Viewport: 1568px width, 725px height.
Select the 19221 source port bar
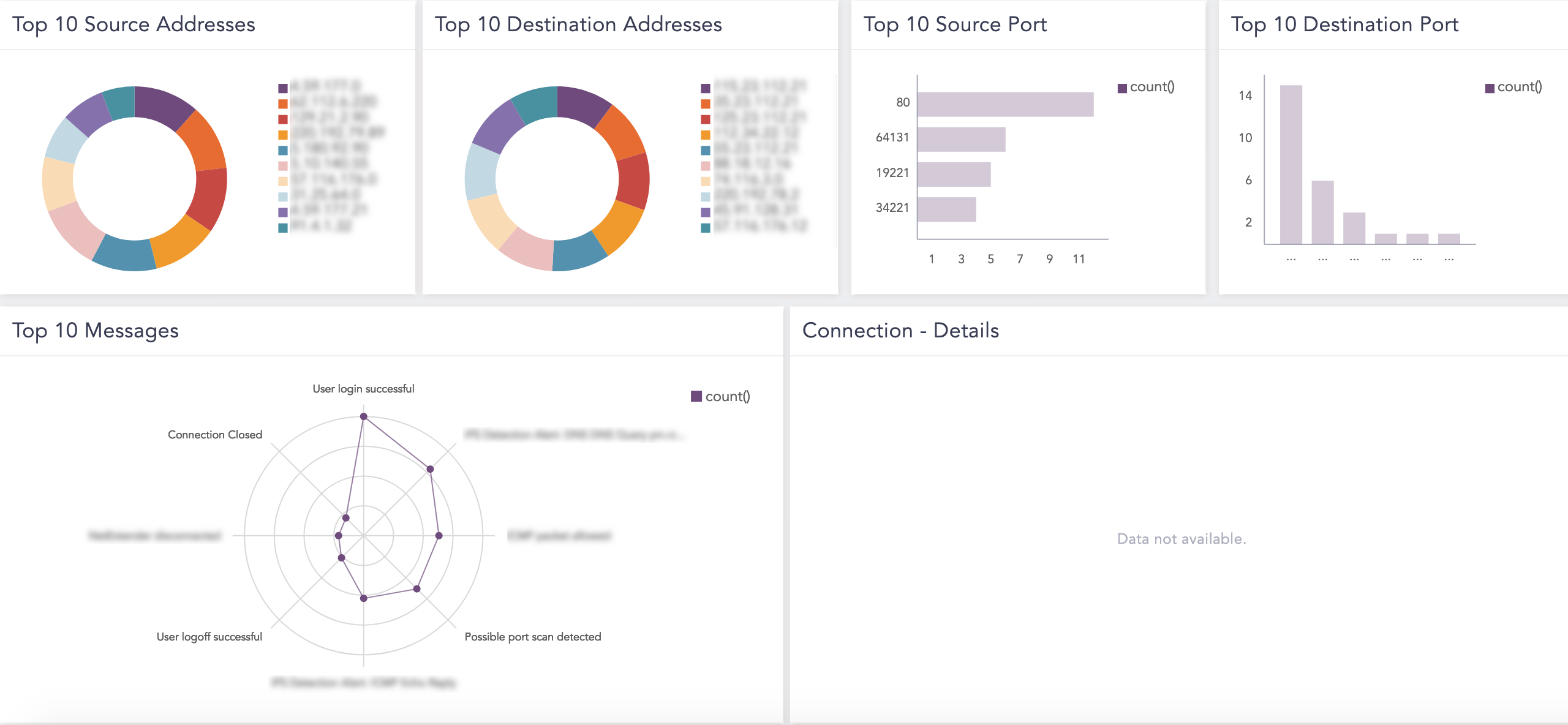[953, 175]
